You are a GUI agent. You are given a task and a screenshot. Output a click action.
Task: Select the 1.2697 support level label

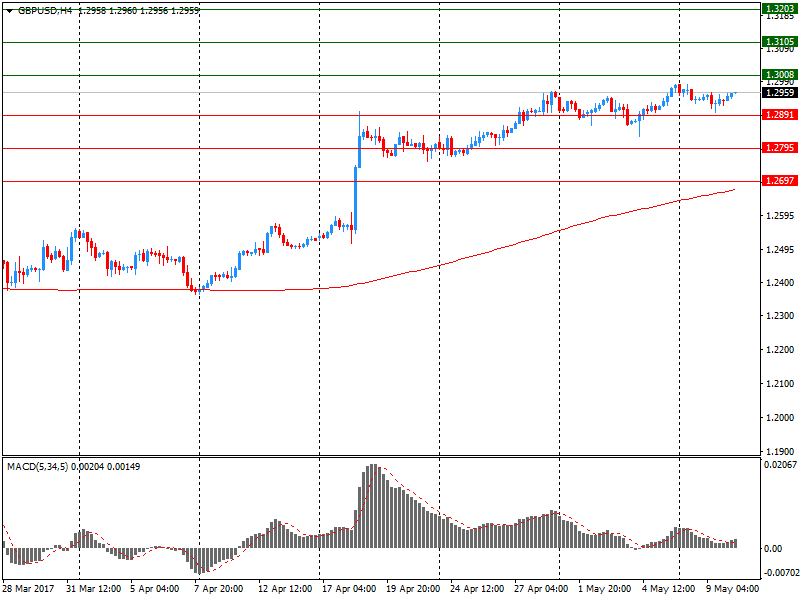[x=780, y=180]
